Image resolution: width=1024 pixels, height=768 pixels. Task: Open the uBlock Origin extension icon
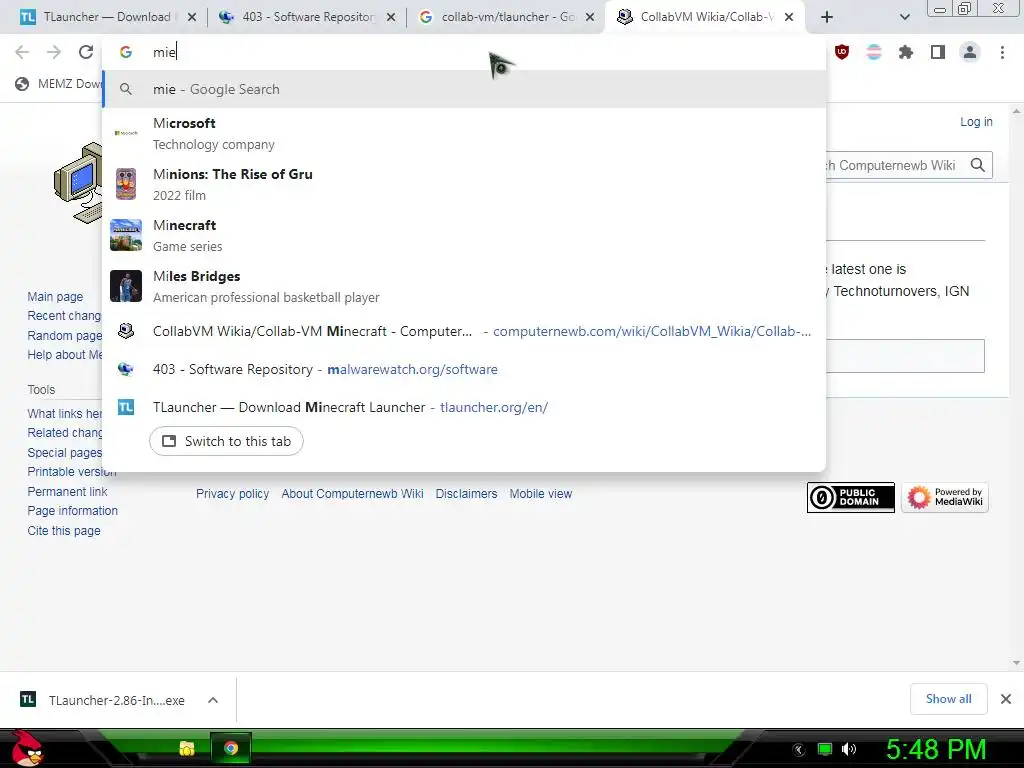tap(842, 52)
